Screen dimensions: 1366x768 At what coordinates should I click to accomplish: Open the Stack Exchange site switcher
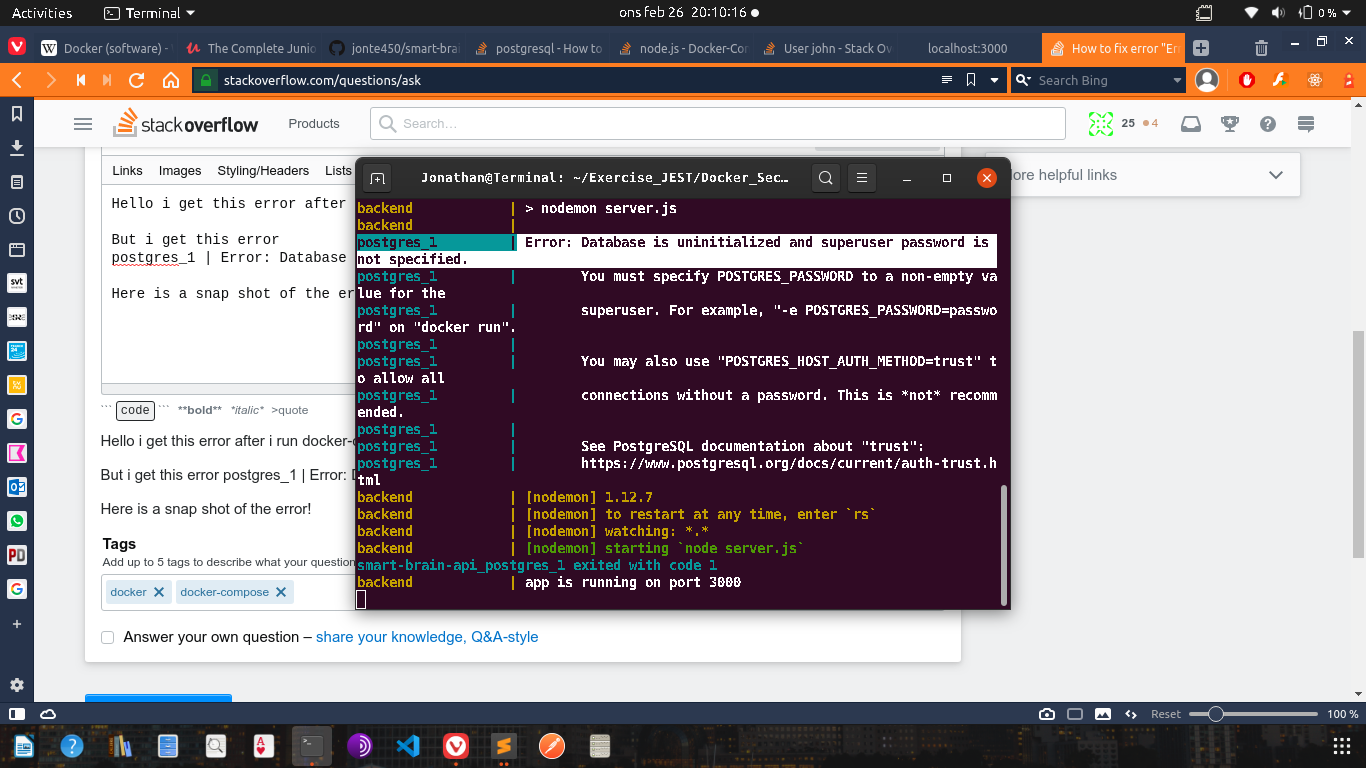pyautogui.click(x=1306, y=124)
